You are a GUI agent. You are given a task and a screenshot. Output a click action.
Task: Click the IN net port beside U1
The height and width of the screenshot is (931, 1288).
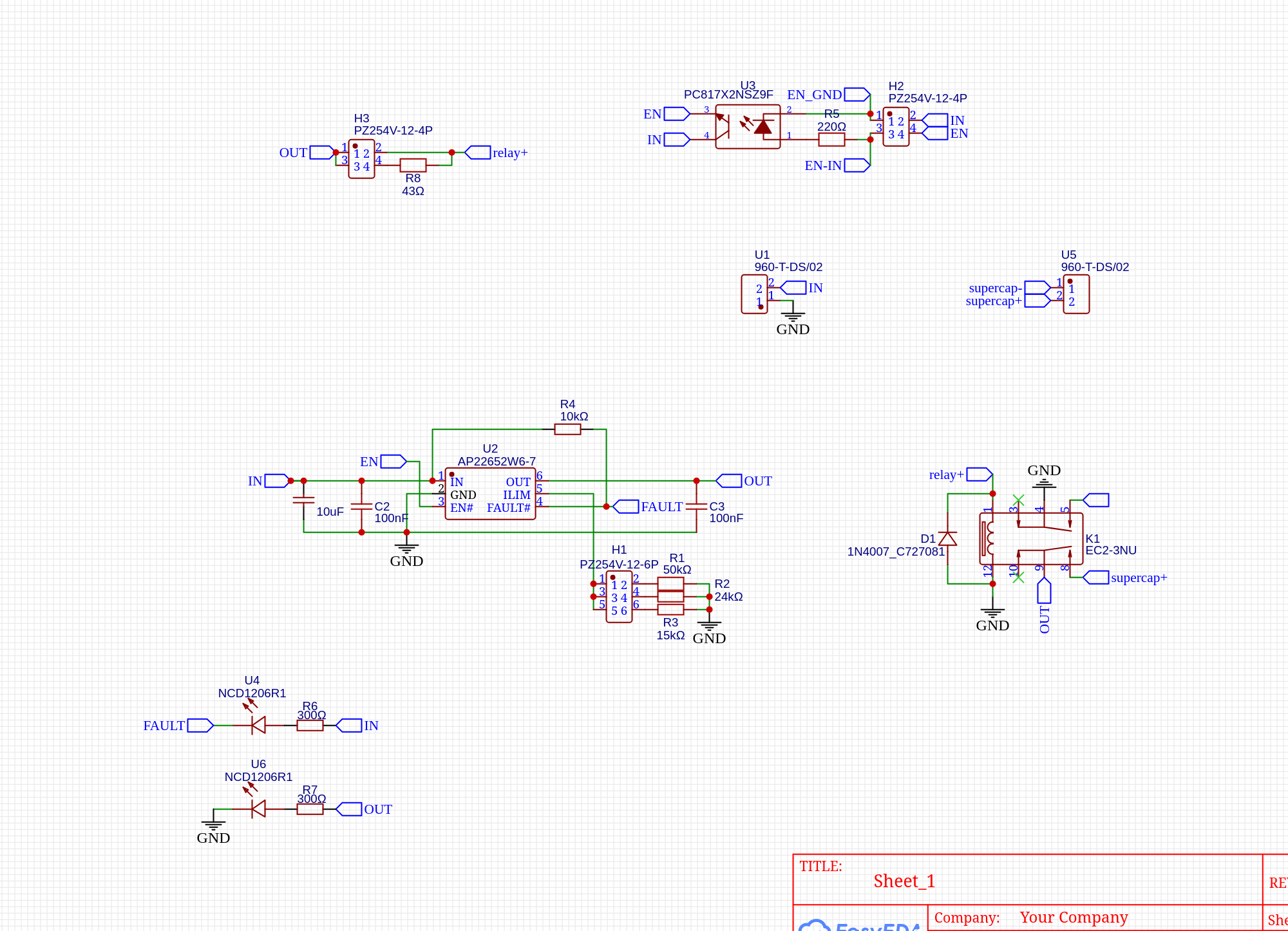(793, 288)
